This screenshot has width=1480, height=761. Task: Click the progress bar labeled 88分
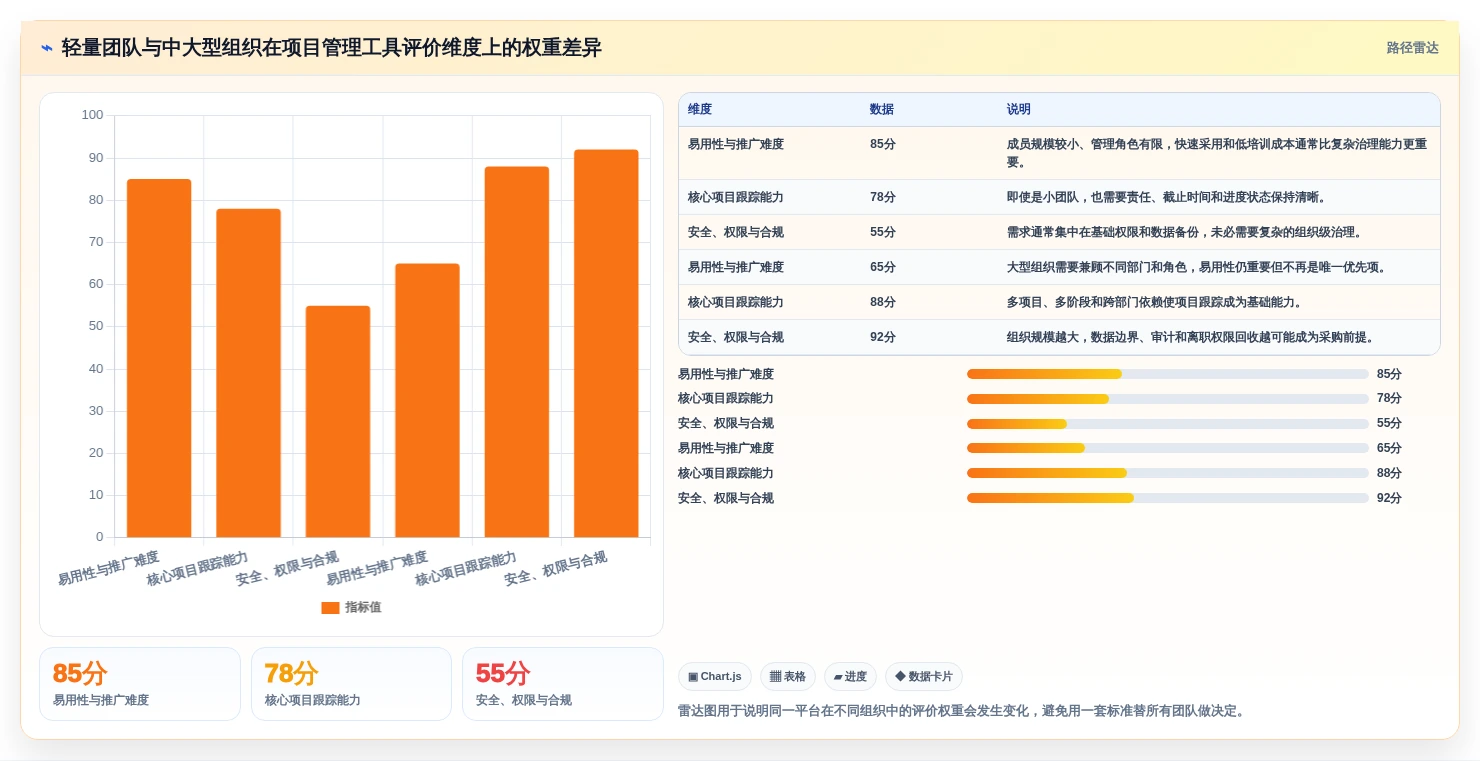point(1167,474)
